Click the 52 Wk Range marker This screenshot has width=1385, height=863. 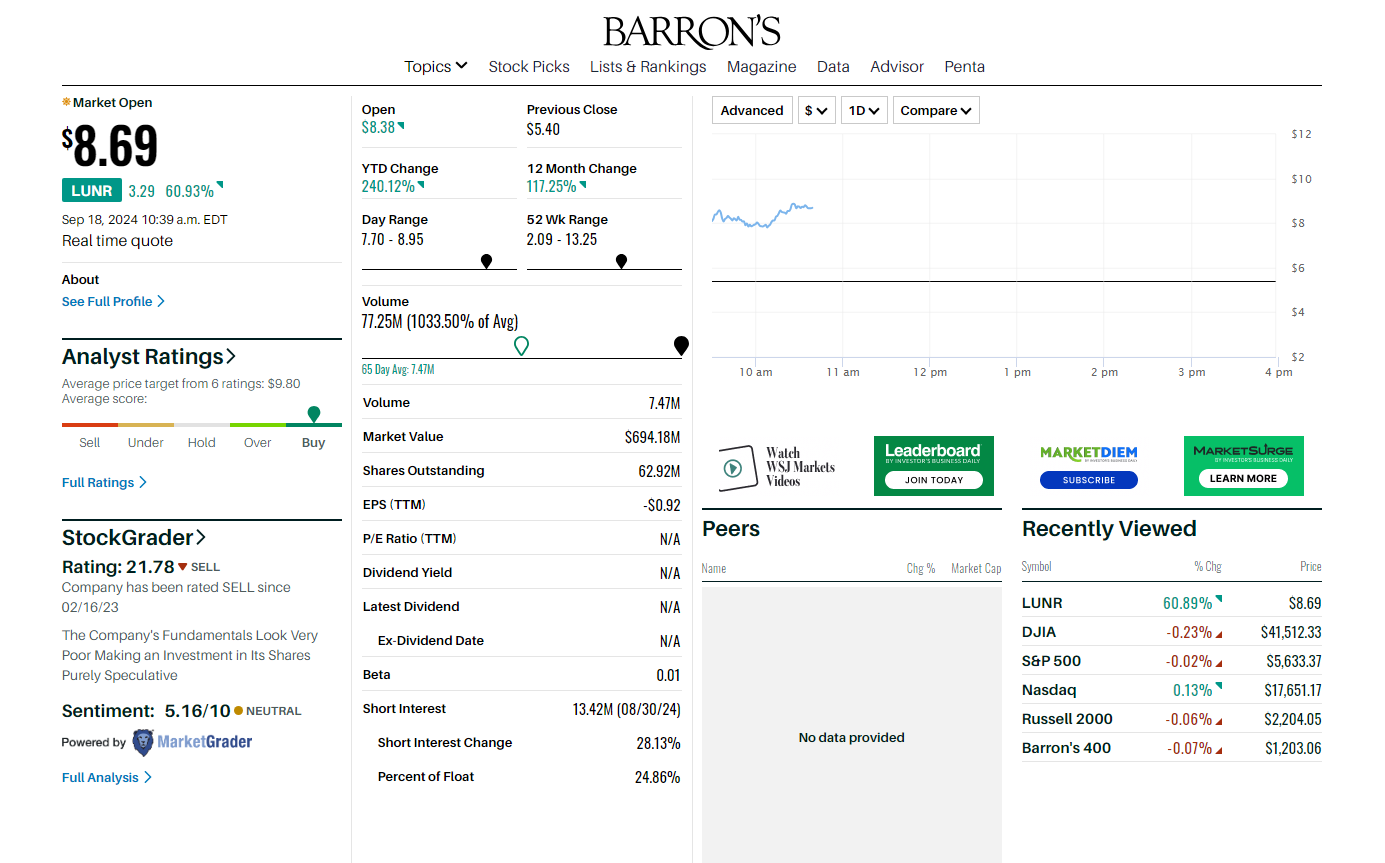[x=621, y=261]
